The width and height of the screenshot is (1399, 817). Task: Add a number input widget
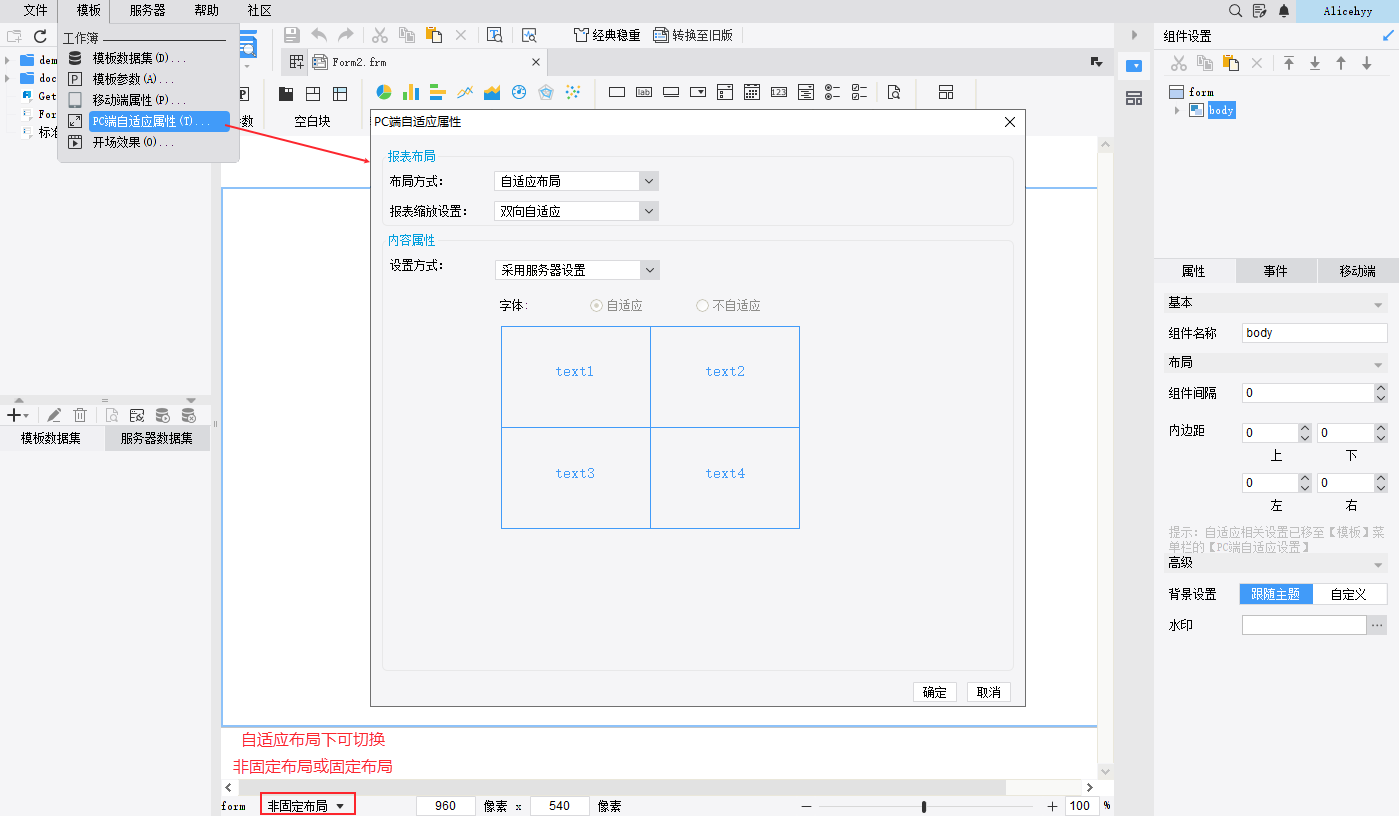(x=779, y=92)
